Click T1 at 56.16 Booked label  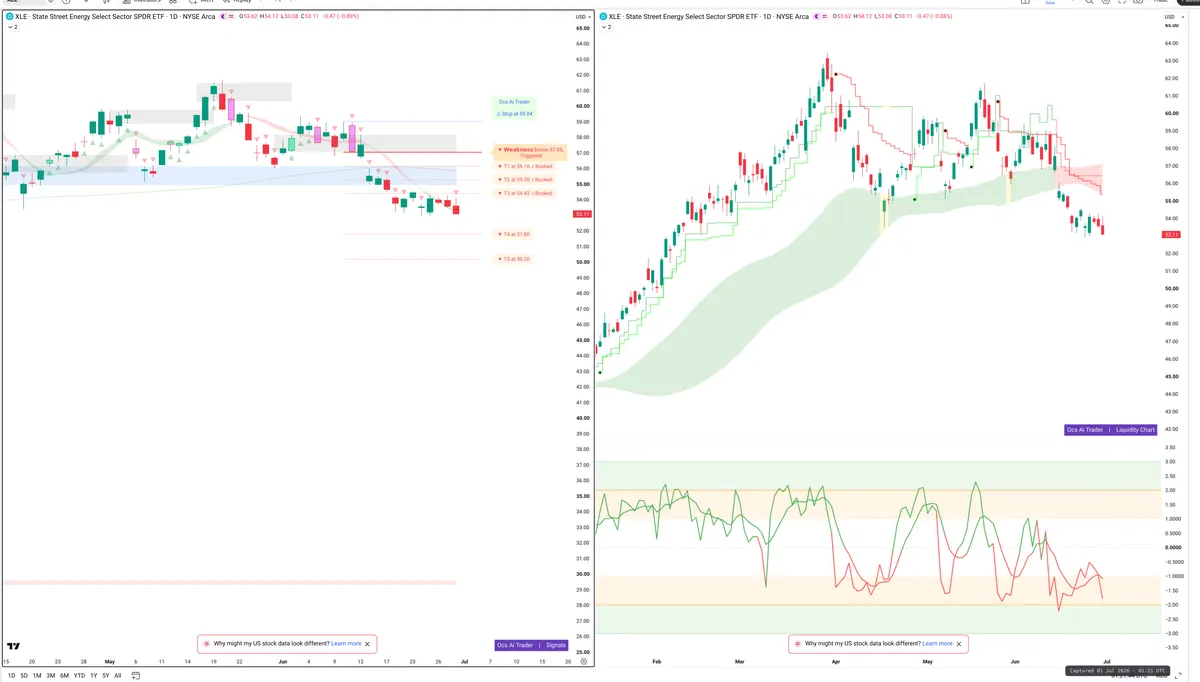coord(525,166)
